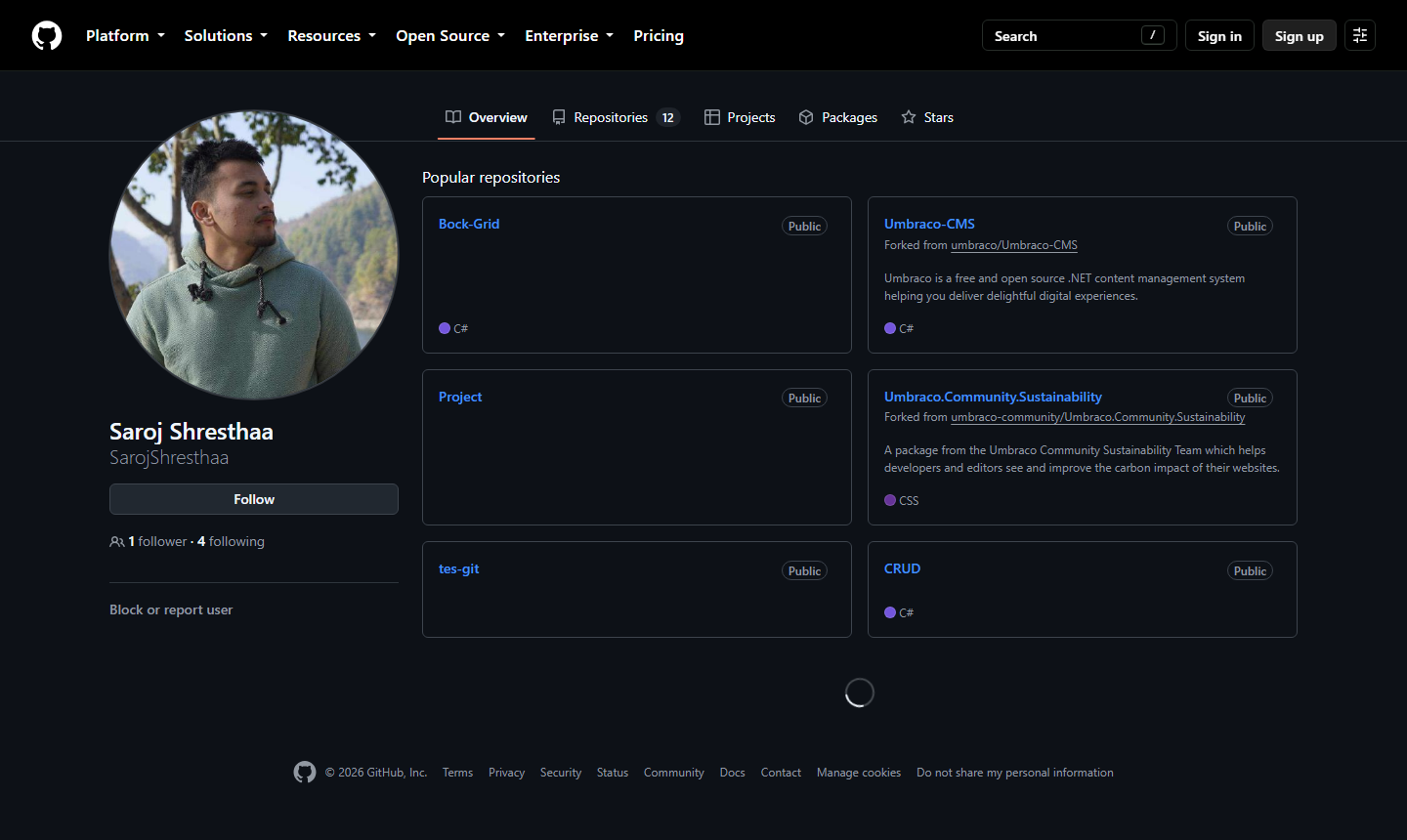This screenshot has width=1407, height=840.
Task: Click the Repositories count badge 12
Action: coord(668,117)
